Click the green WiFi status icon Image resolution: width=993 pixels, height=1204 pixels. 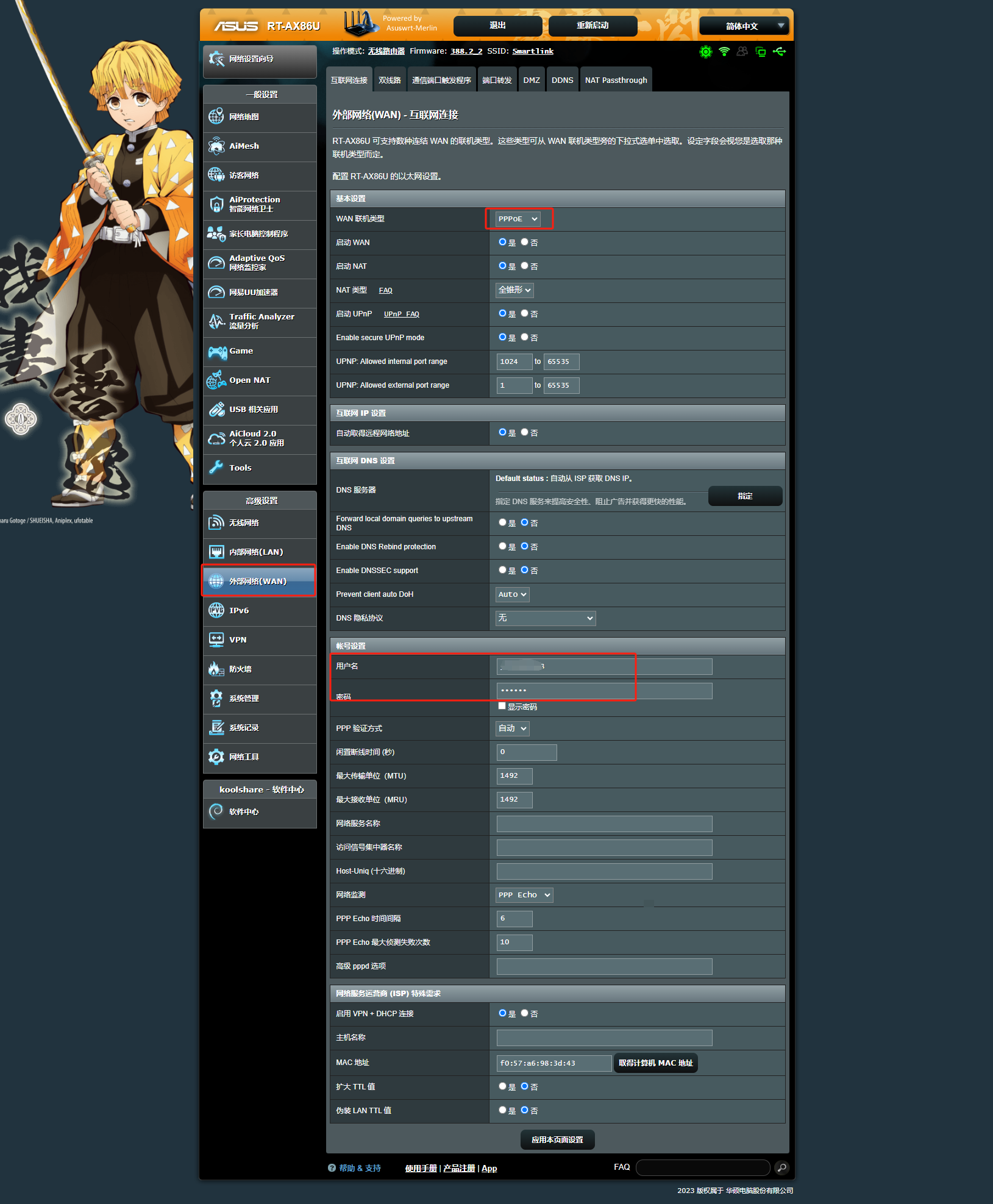point(724,52)
